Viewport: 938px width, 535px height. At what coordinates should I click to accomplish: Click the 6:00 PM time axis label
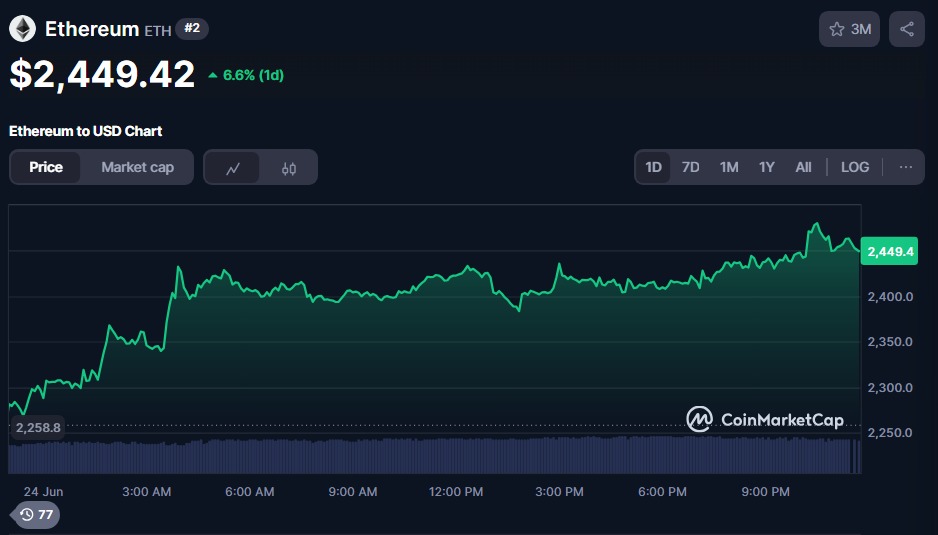pos(662,492)
